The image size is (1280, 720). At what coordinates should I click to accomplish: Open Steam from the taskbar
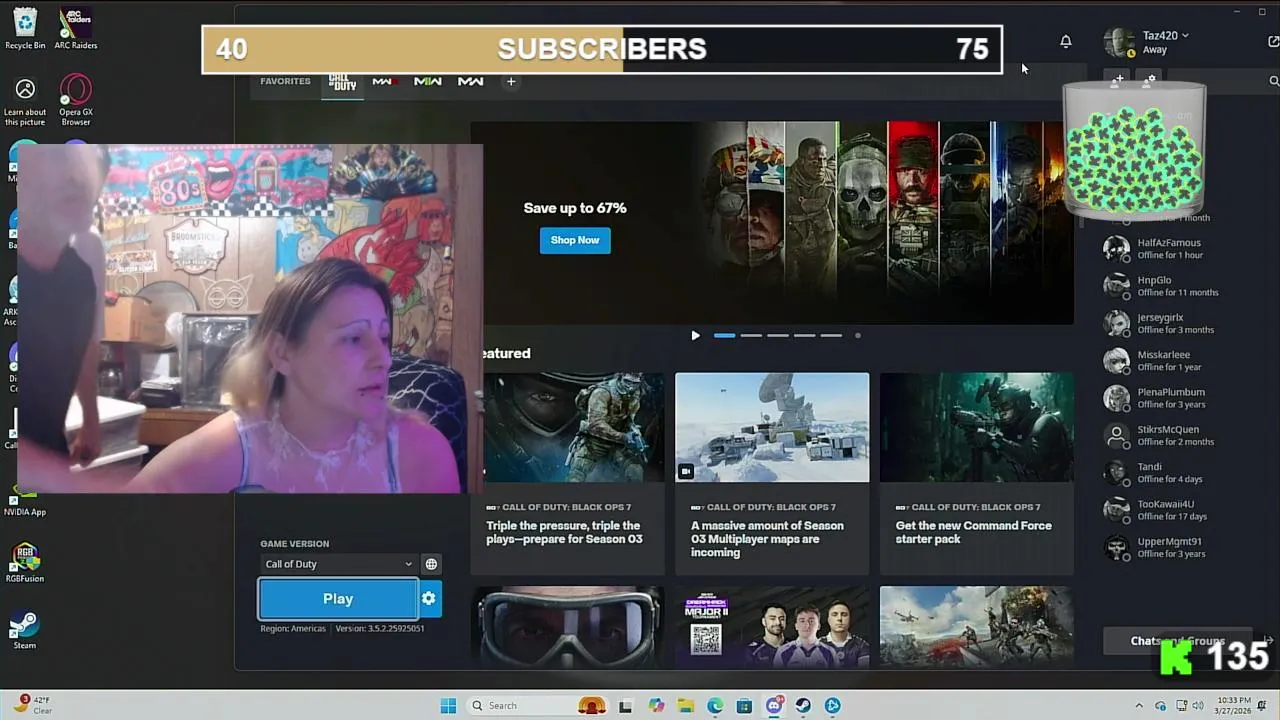803,706
